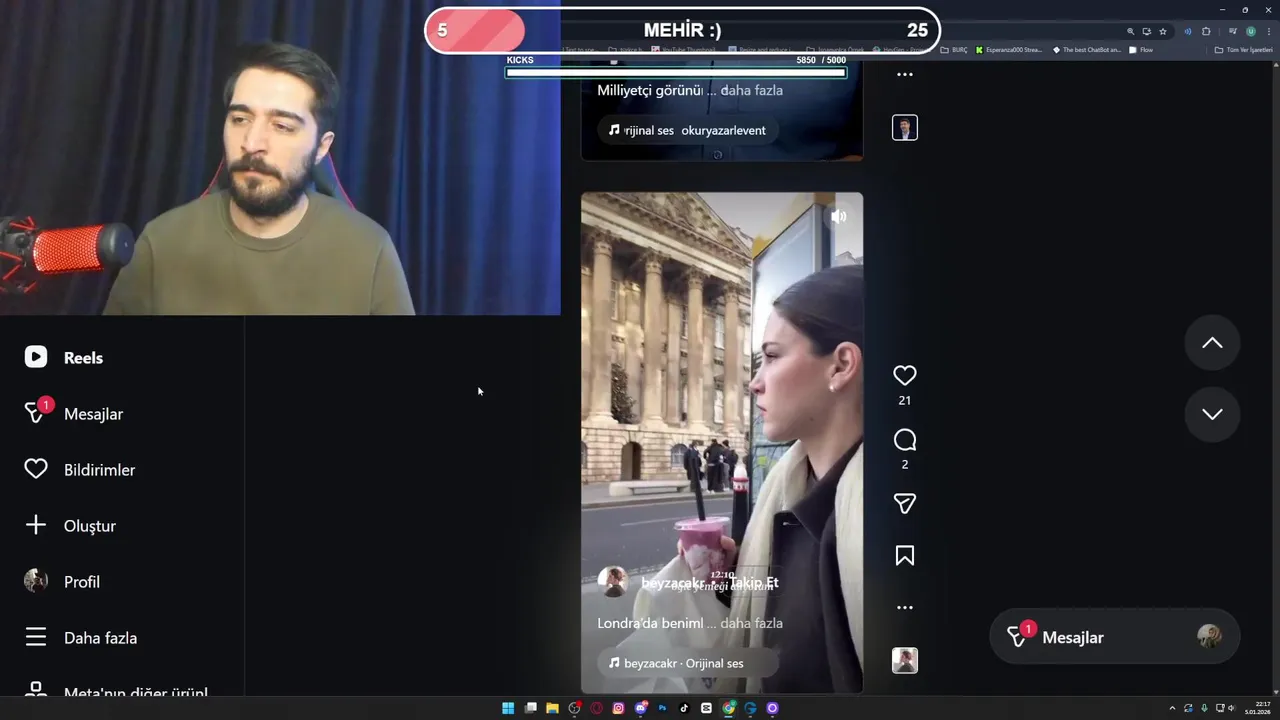Go to the previous reel with up chevron
This screenshot has height=720, width=1280.
[x=1212, y=343]
